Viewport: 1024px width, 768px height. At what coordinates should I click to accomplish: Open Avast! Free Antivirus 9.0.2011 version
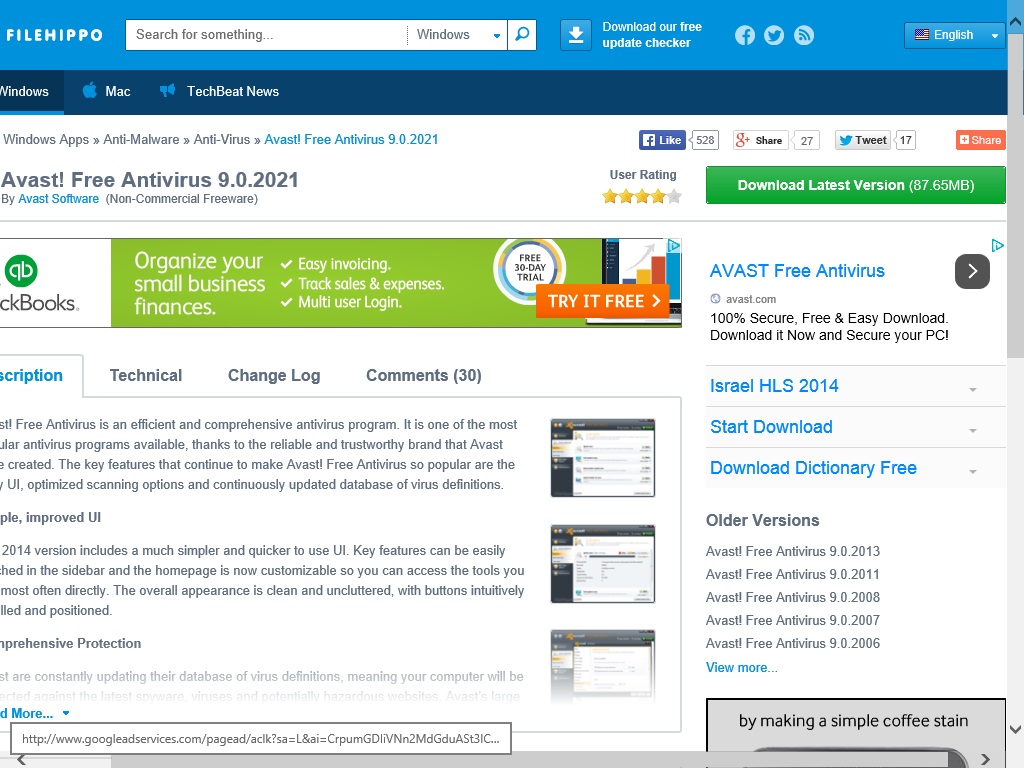(793, 574)
